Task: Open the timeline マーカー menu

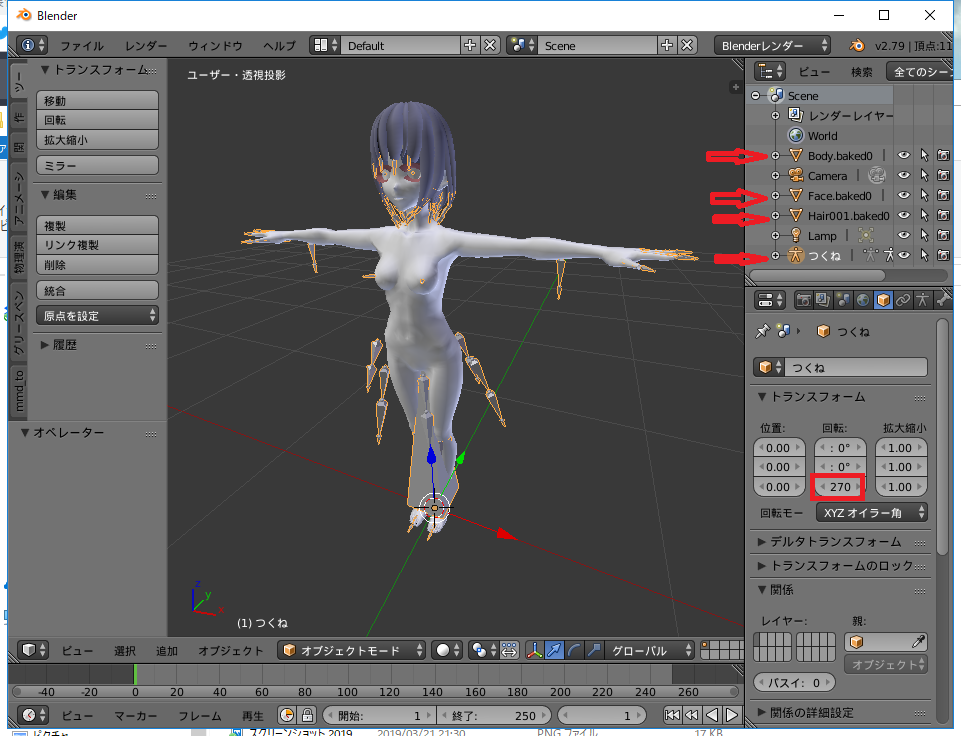Action: coord(135,716)
